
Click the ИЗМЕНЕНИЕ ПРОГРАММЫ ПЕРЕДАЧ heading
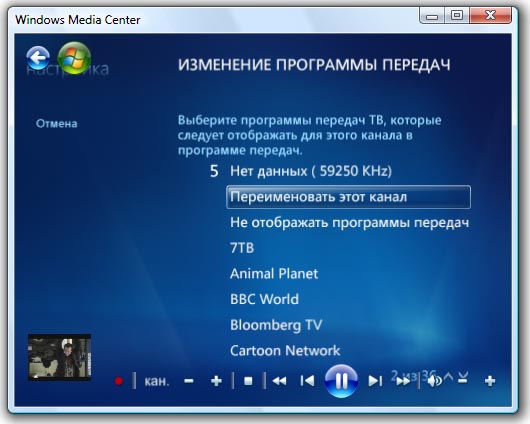314,65
